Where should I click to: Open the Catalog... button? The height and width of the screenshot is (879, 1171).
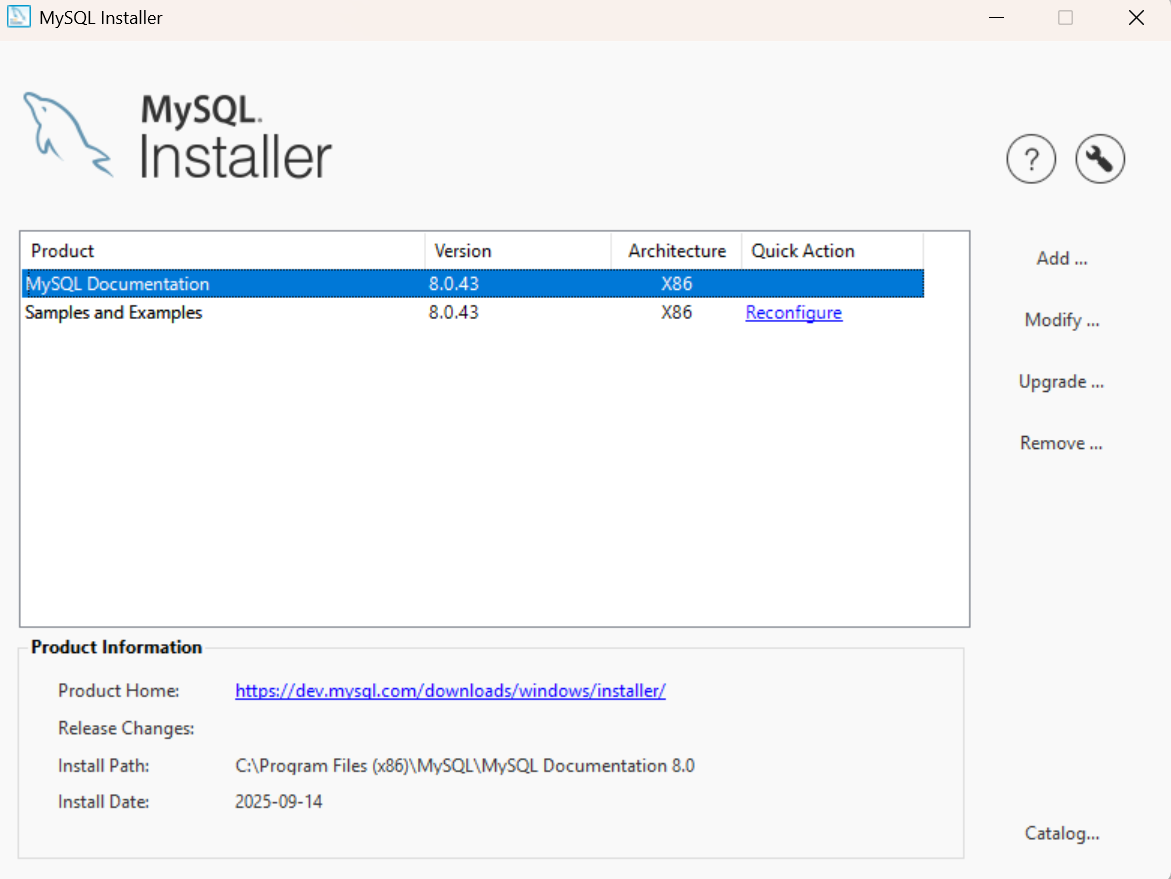[1061, 833]
